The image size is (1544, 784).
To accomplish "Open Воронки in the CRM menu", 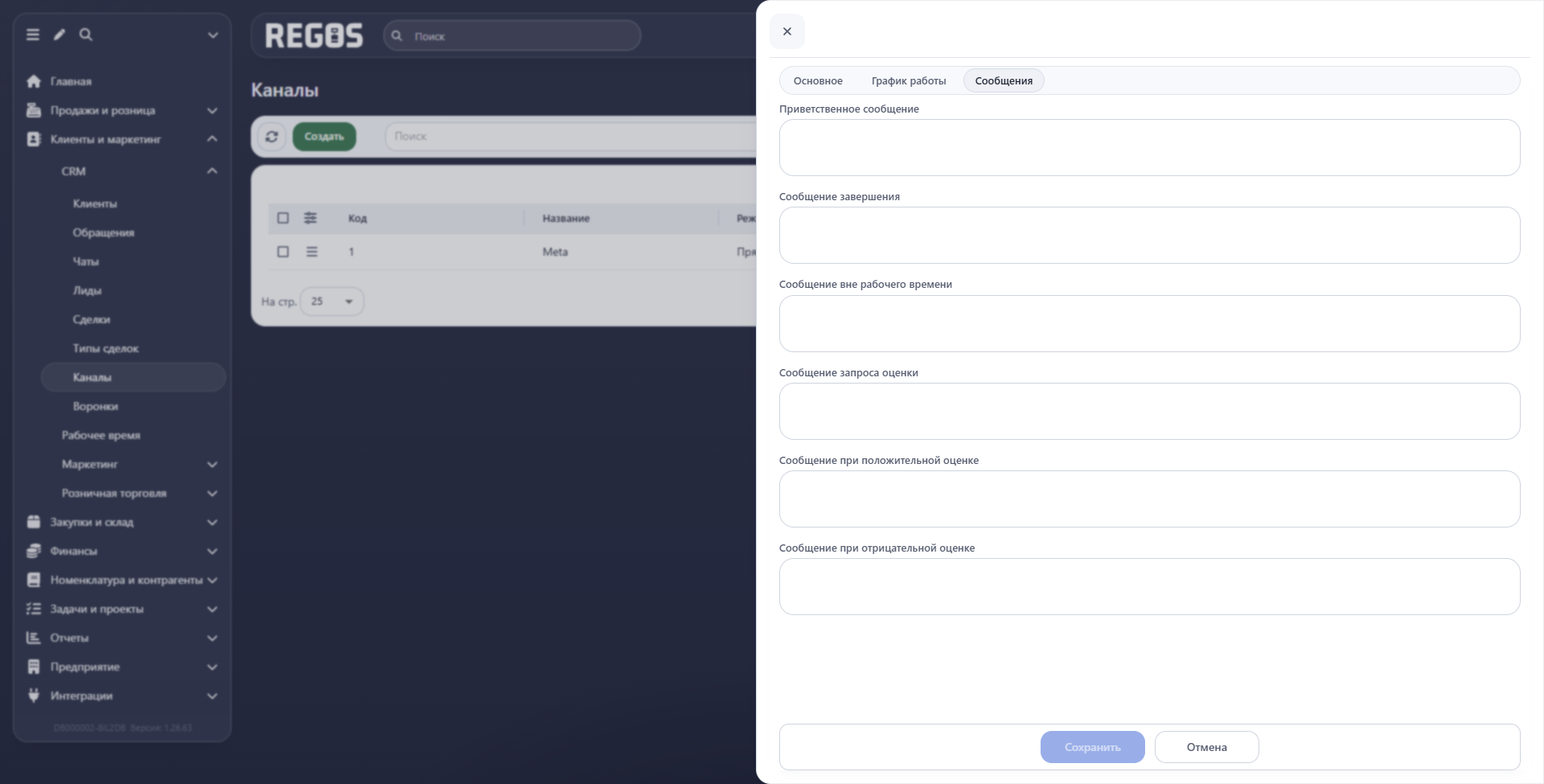I will (x=95, y=406).
